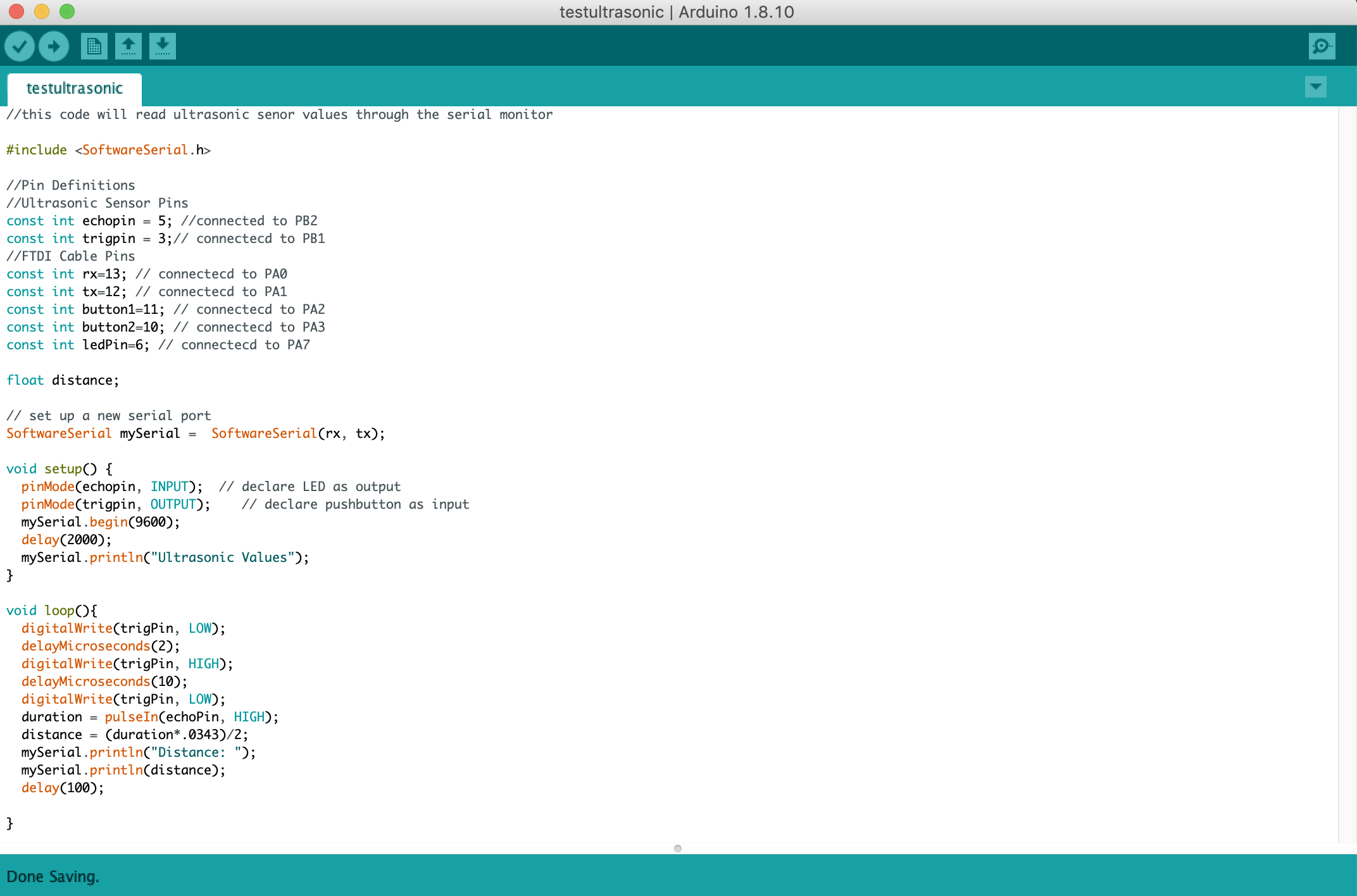This screenshot has width=1357, height=896.
Task: Click the Done Saving status bar
Action: [x=53, y=876]
